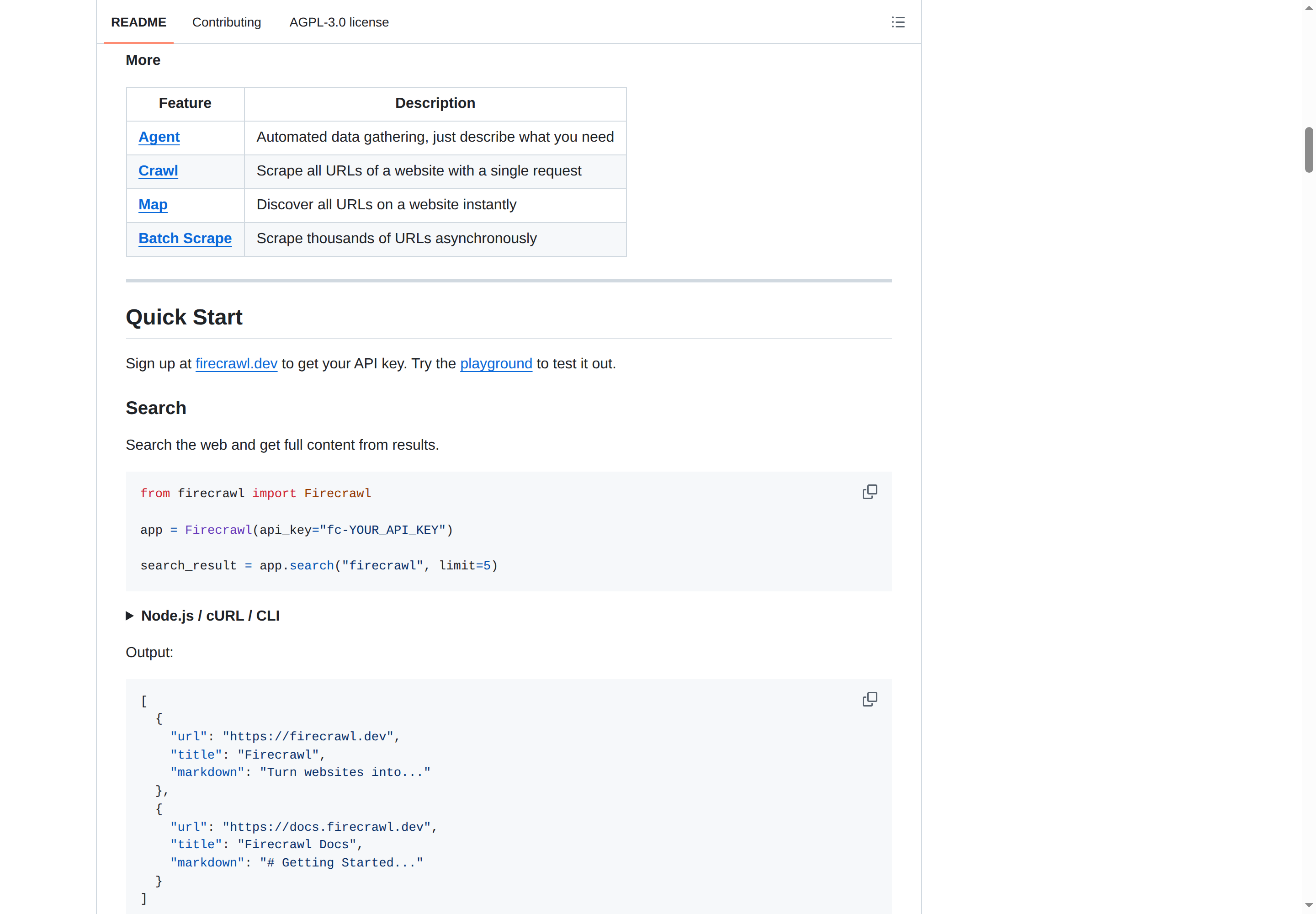The width and height of the screenshot is (1316, 914).
Task: Copy the JSON output code block
Action: coord(869,699)
